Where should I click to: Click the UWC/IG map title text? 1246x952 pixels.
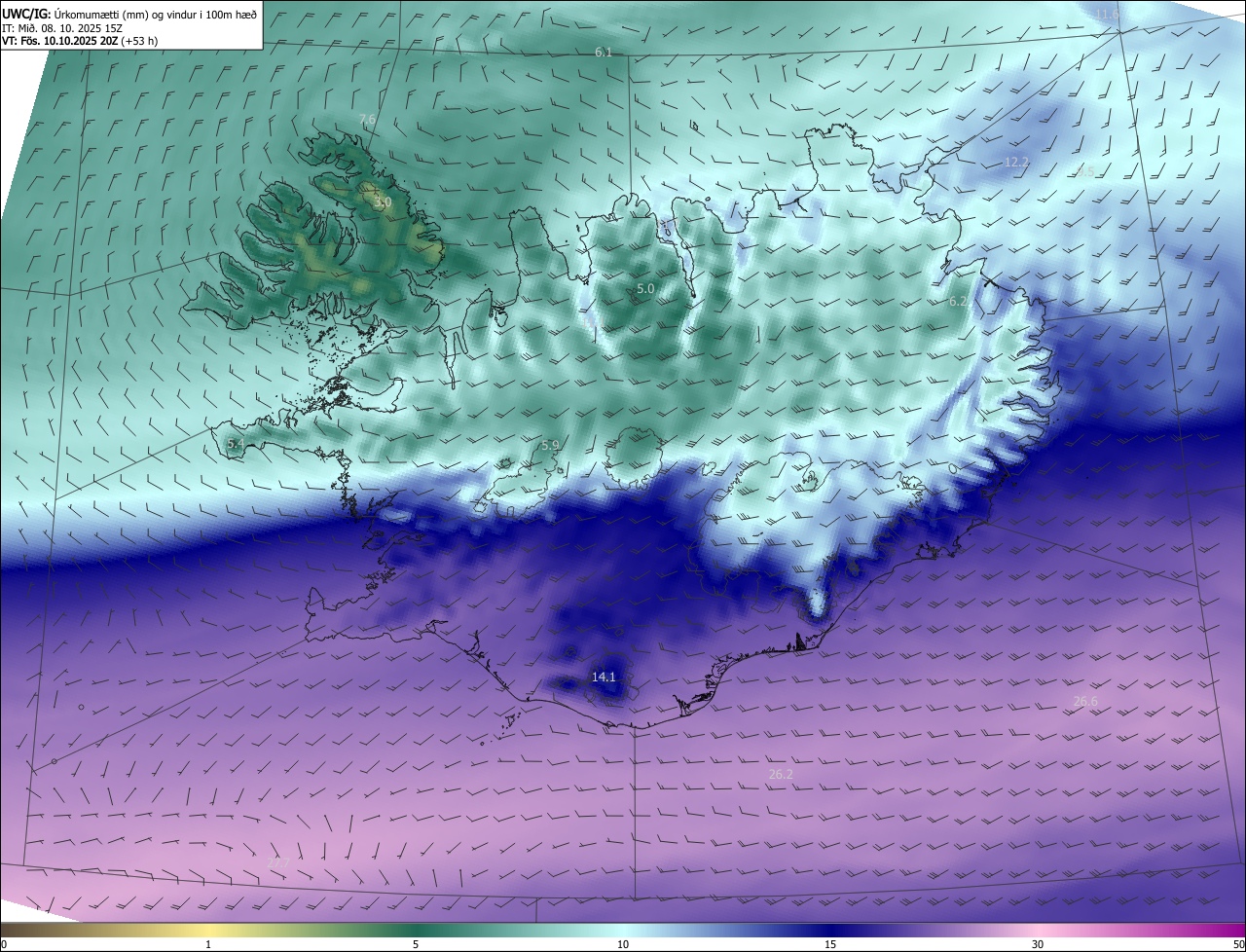coord(130,14)
